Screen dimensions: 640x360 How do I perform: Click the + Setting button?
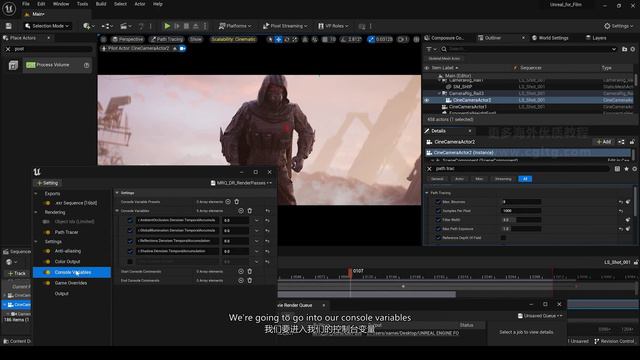pyautogui.click(x=48, y=183)
